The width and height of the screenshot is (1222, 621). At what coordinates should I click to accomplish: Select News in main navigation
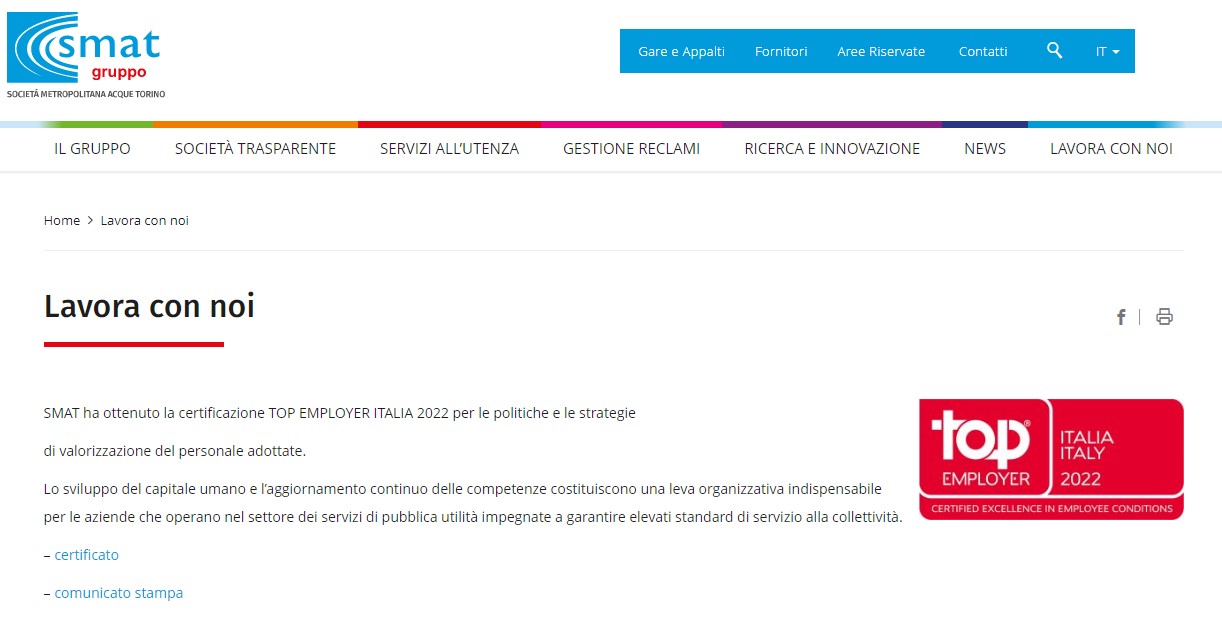click(x=985, y=149)
